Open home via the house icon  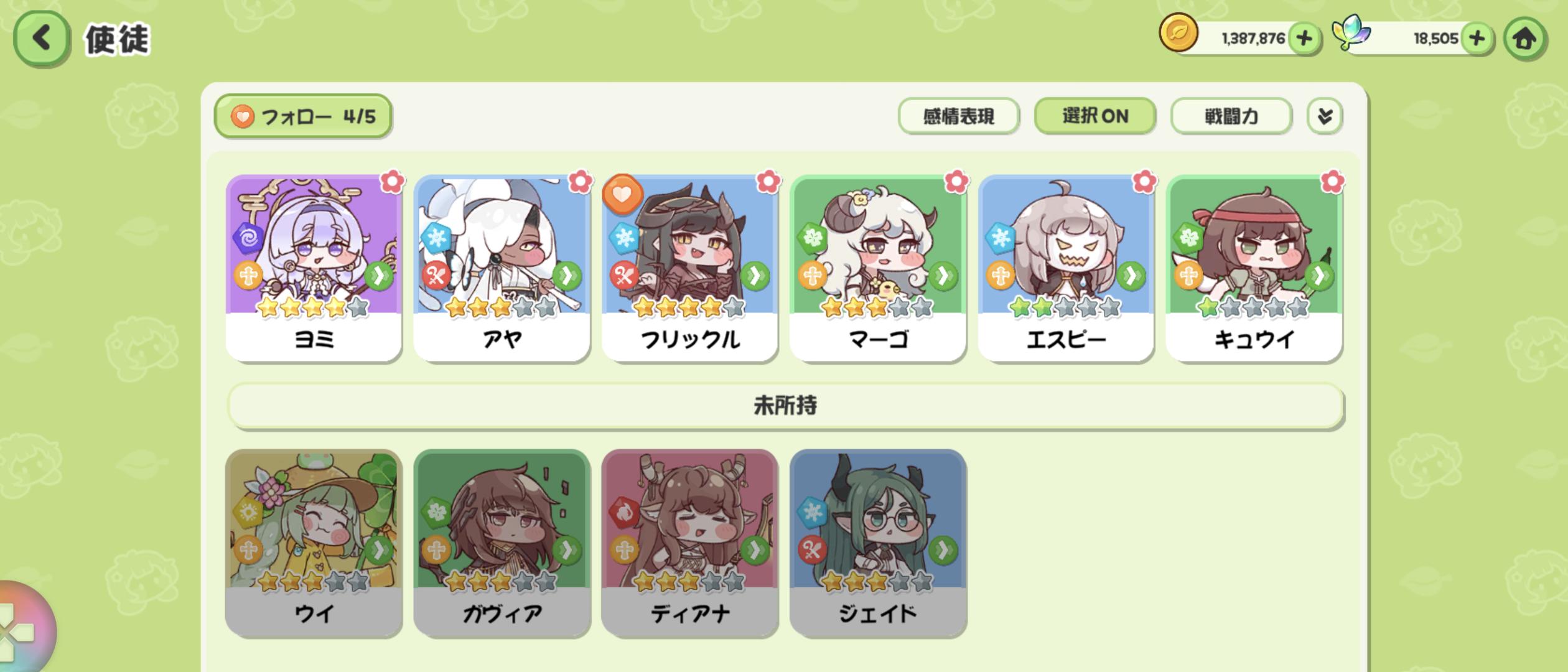[x=1524, y=39]
